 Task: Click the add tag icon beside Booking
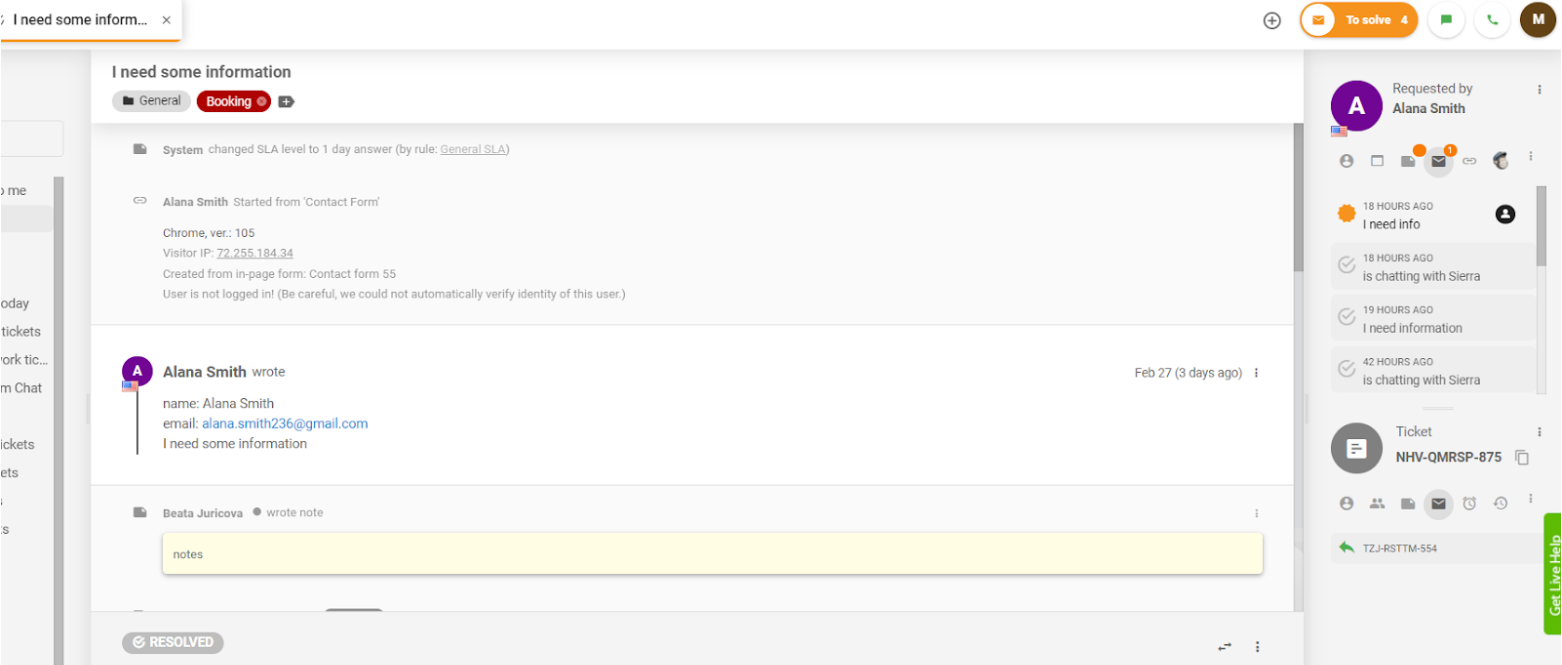(x=286, y=101)
